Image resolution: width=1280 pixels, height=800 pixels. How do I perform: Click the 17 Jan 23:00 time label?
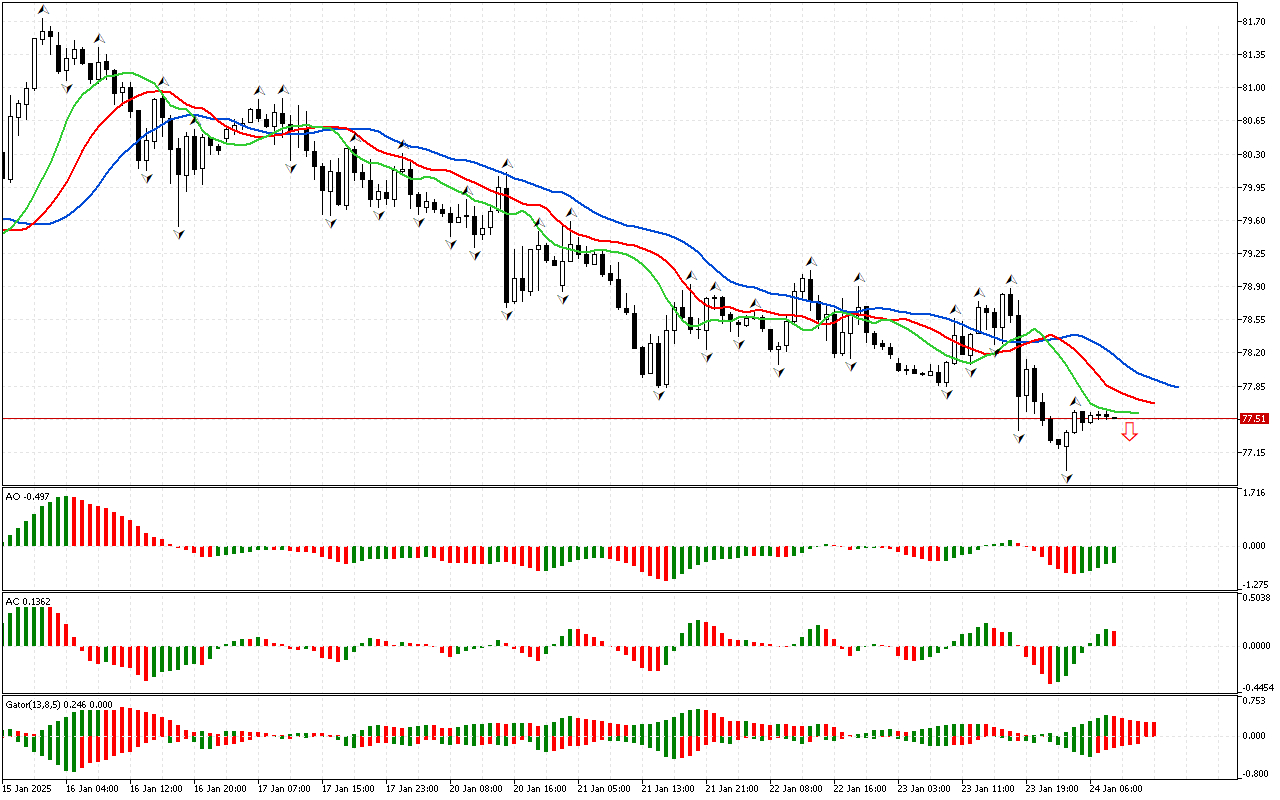point(412,788)
